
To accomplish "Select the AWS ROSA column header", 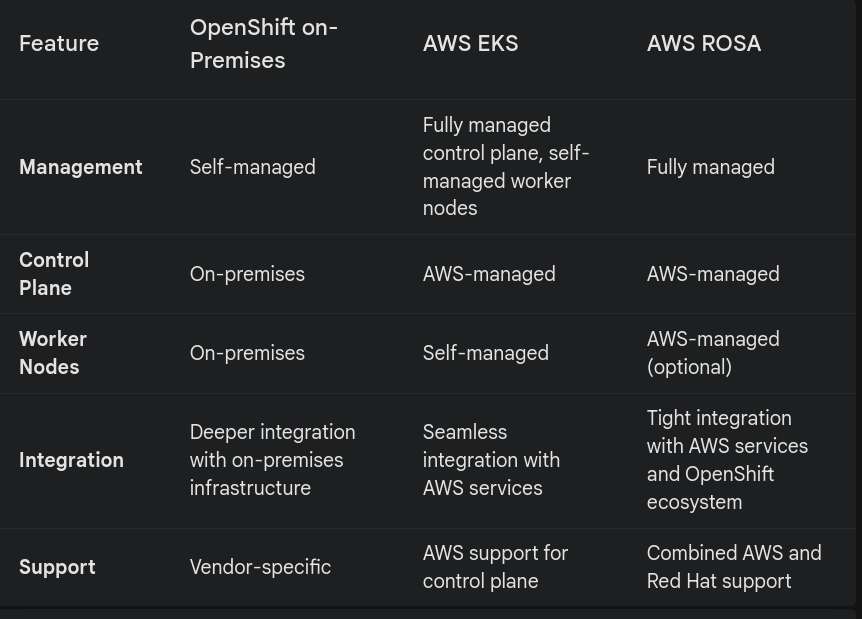I will [703, 44].
